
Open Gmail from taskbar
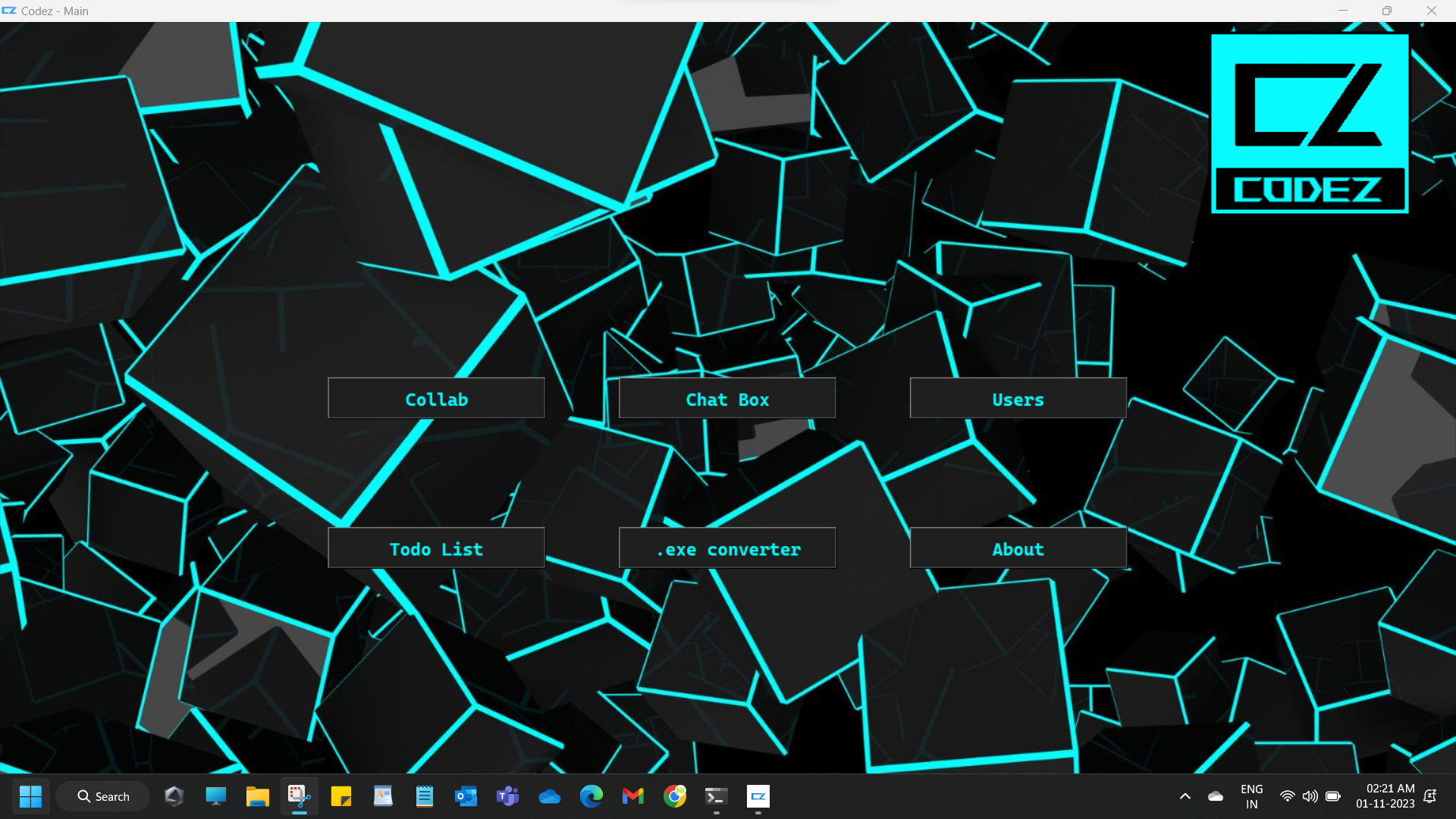(x=632, y=796)
